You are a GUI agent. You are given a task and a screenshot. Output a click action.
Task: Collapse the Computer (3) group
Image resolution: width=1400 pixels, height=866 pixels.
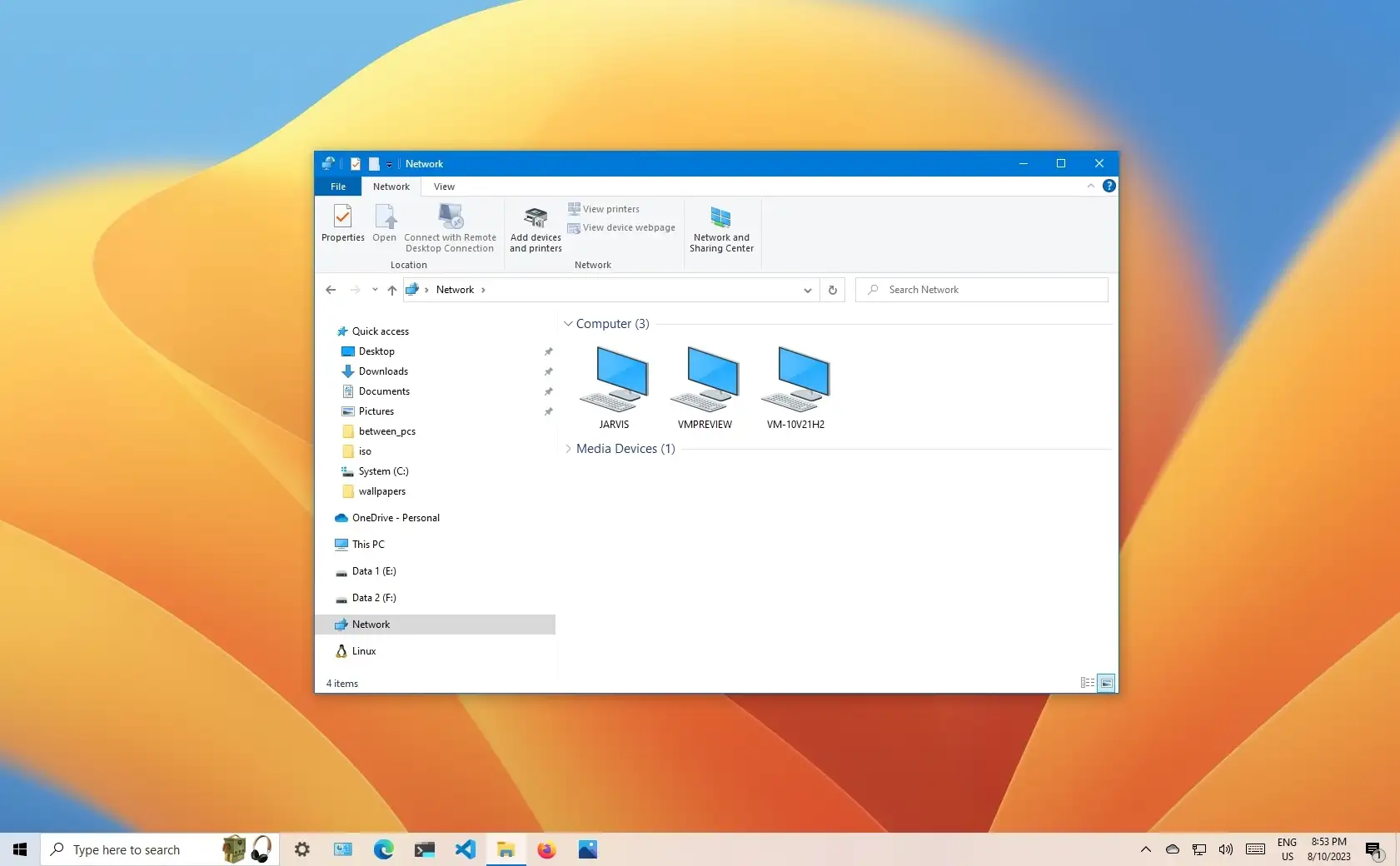coord(568,324)
